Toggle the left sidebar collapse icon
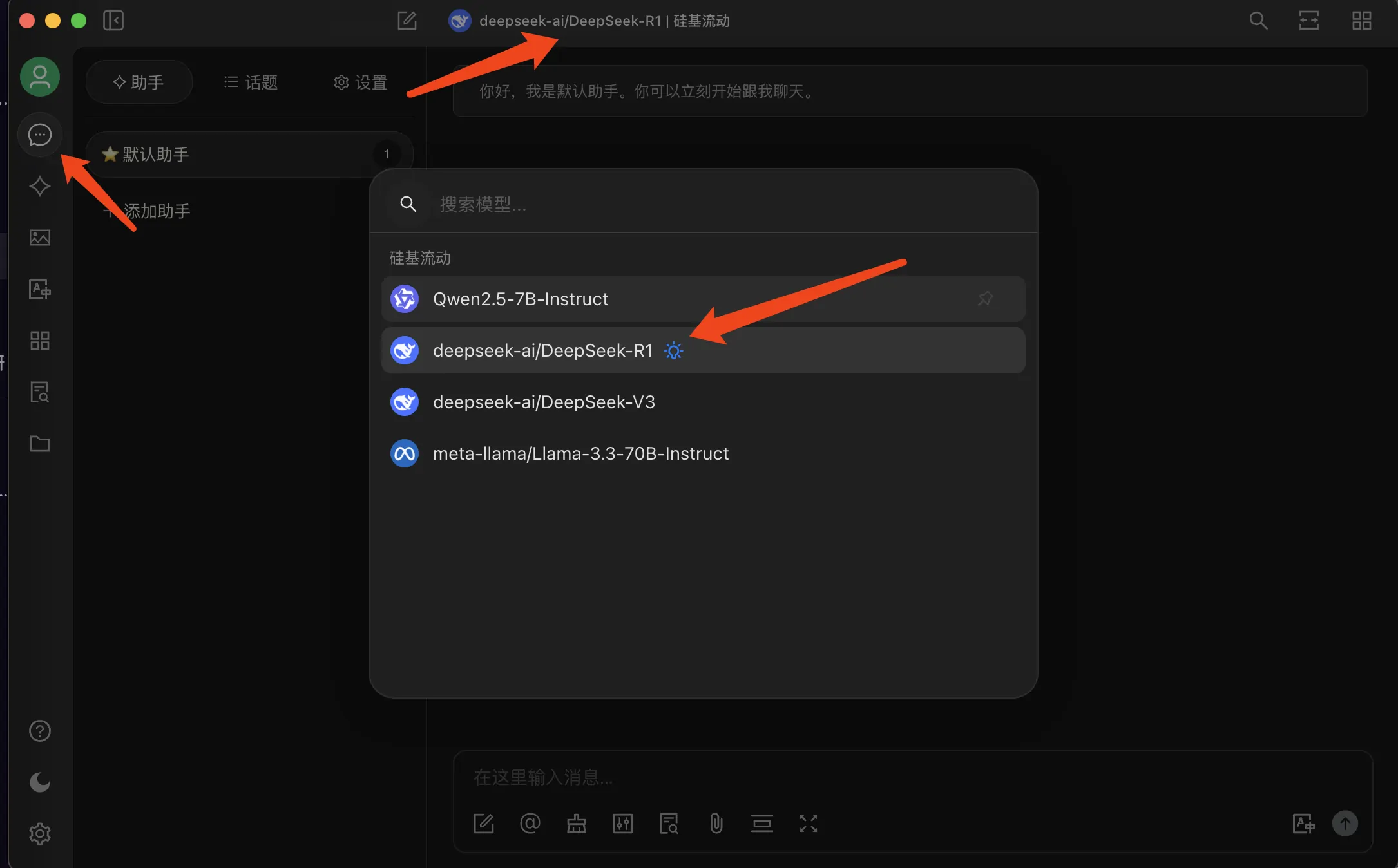 [x=113, y=21]
